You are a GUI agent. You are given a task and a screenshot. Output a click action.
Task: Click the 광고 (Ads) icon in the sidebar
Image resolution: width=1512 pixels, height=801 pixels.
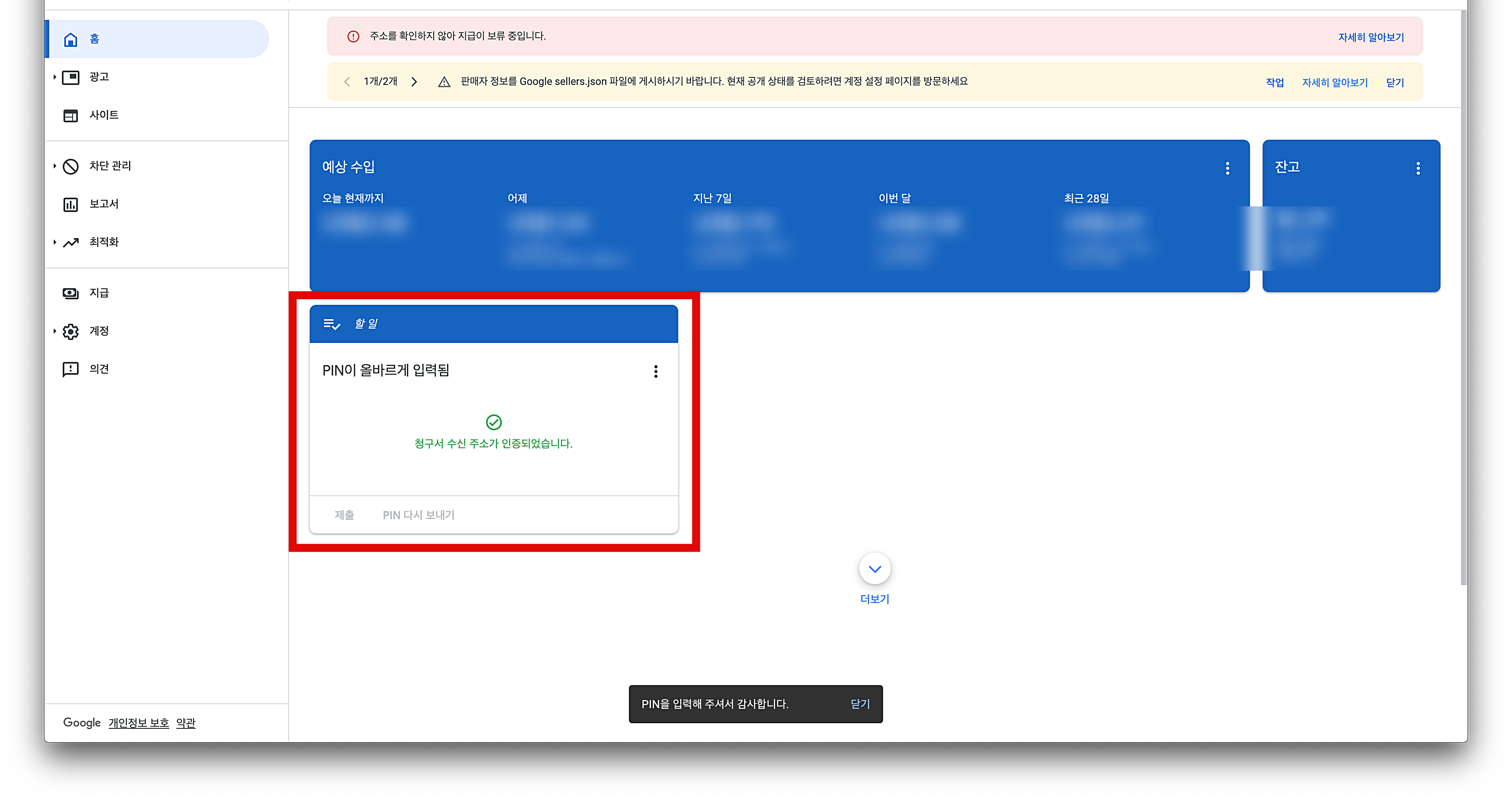70,77
